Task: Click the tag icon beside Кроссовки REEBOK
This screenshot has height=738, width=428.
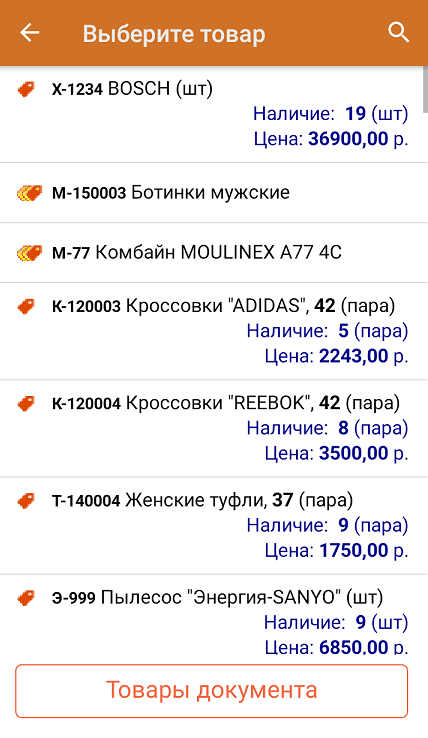Action: 26,404
